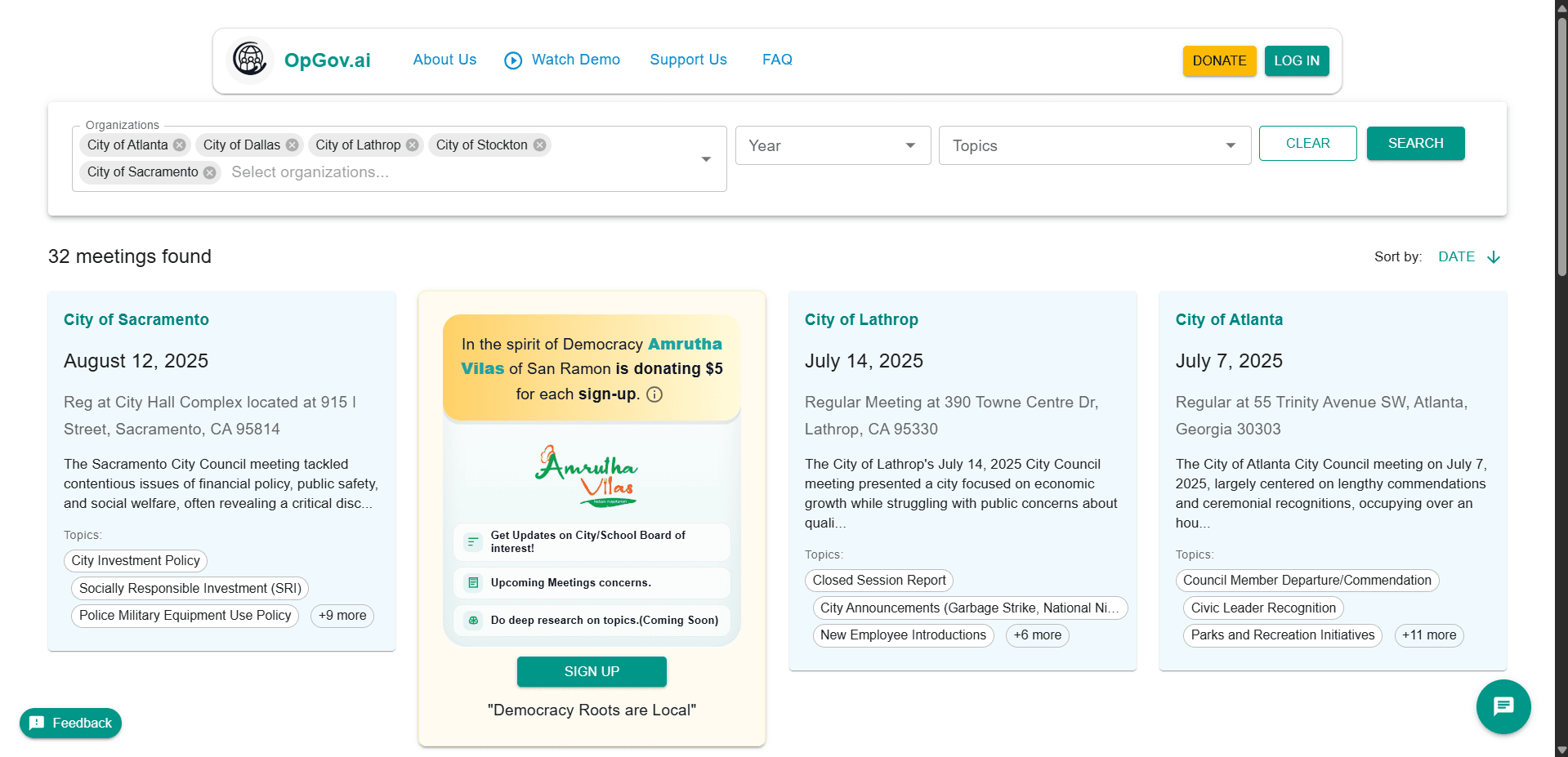Clear the search filters
Screen dimensions: 1568x757
(1307, 143)
